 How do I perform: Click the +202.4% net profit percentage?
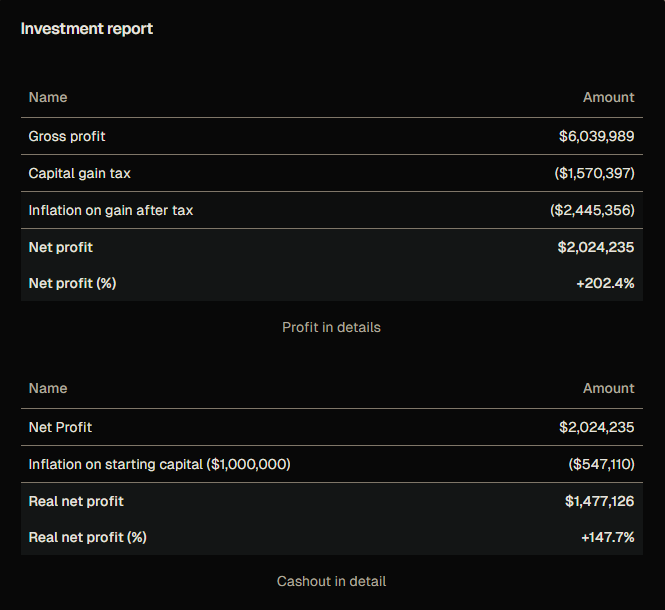605,283
